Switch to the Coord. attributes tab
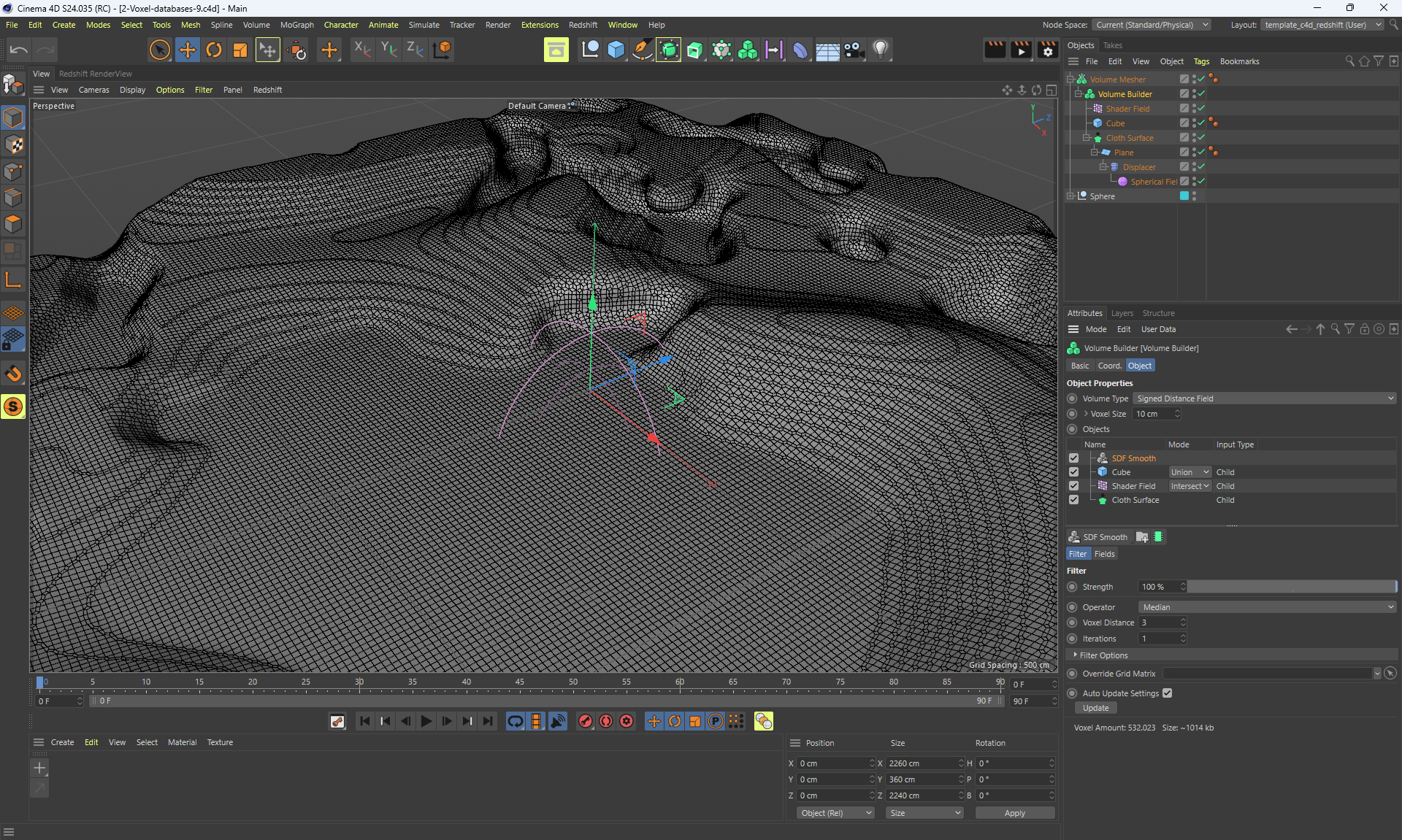 pyautogui.click(x=1108, y=366)
